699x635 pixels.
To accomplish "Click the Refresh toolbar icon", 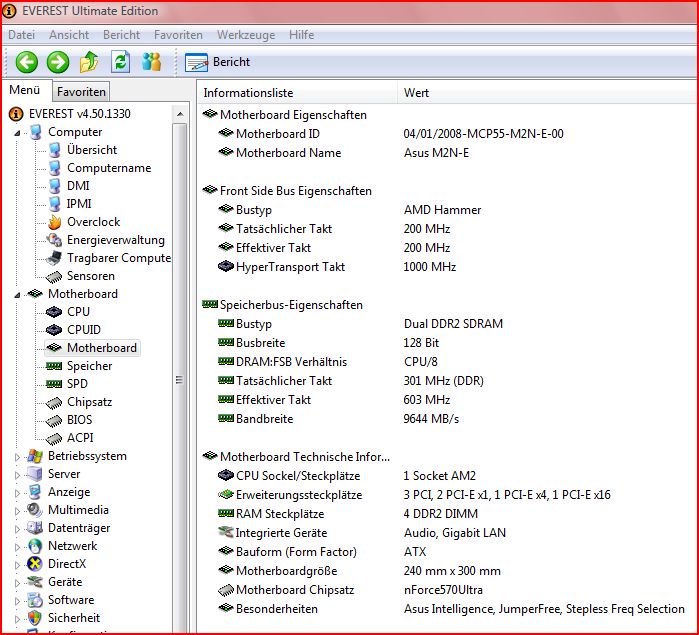I will pyautogui.click(x=120, y=62).
